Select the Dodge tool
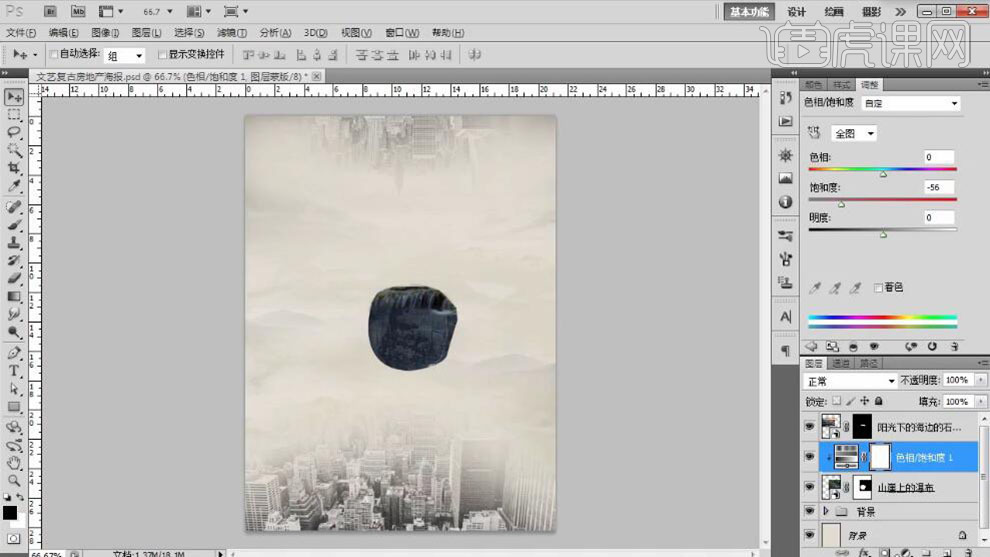The width and height of the screenshot is (990, 557). tap(14, 332)
